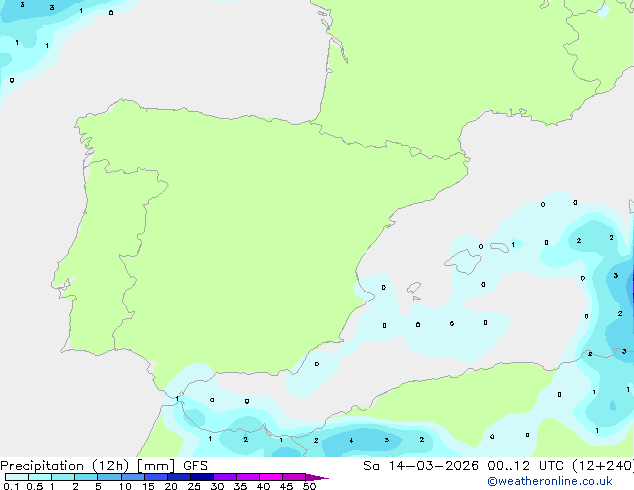Screen dimensions: 634x490
Task: Click the date "14-03-2026"
Action: (x=434, y=466)
